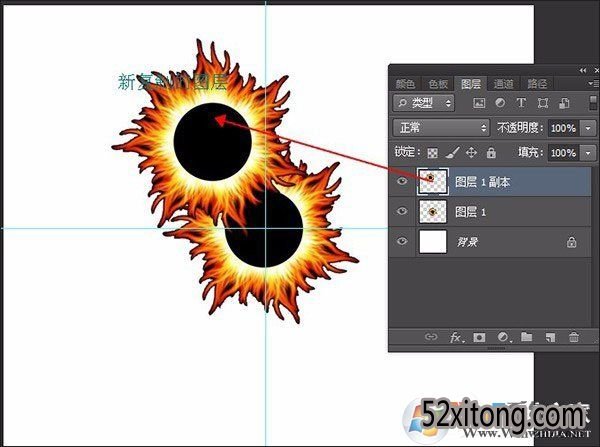Lock transparent pixels checker icon
The width and height of the screenshot is (600, 447).
point(432,153)
